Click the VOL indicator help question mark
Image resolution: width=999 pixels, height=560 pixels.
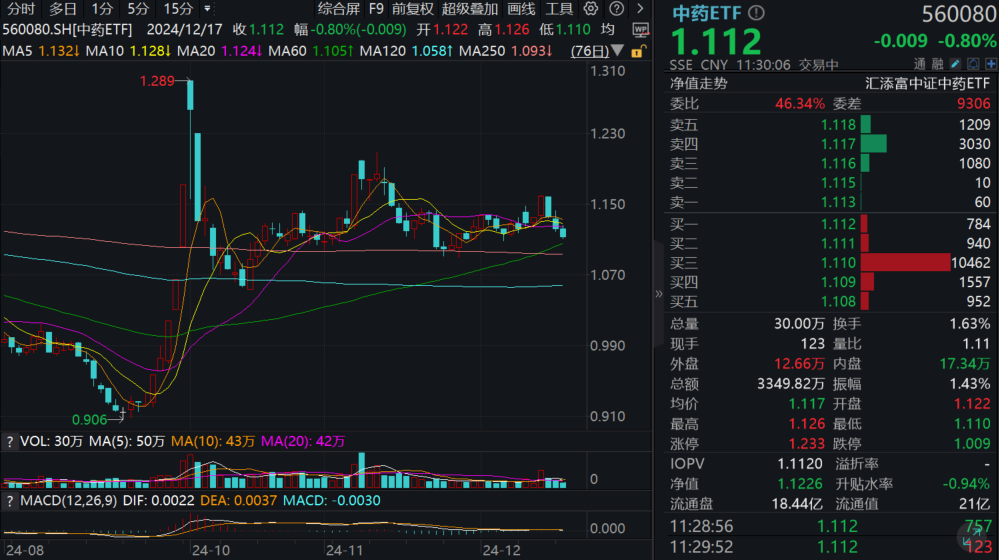coord(10,442)
